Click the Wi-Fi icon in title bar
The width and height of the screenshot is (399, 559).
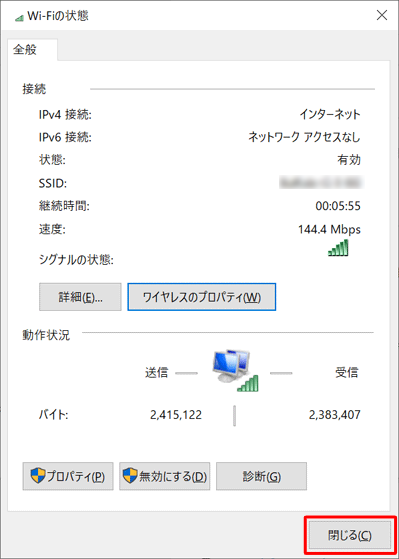pos(19,17)
